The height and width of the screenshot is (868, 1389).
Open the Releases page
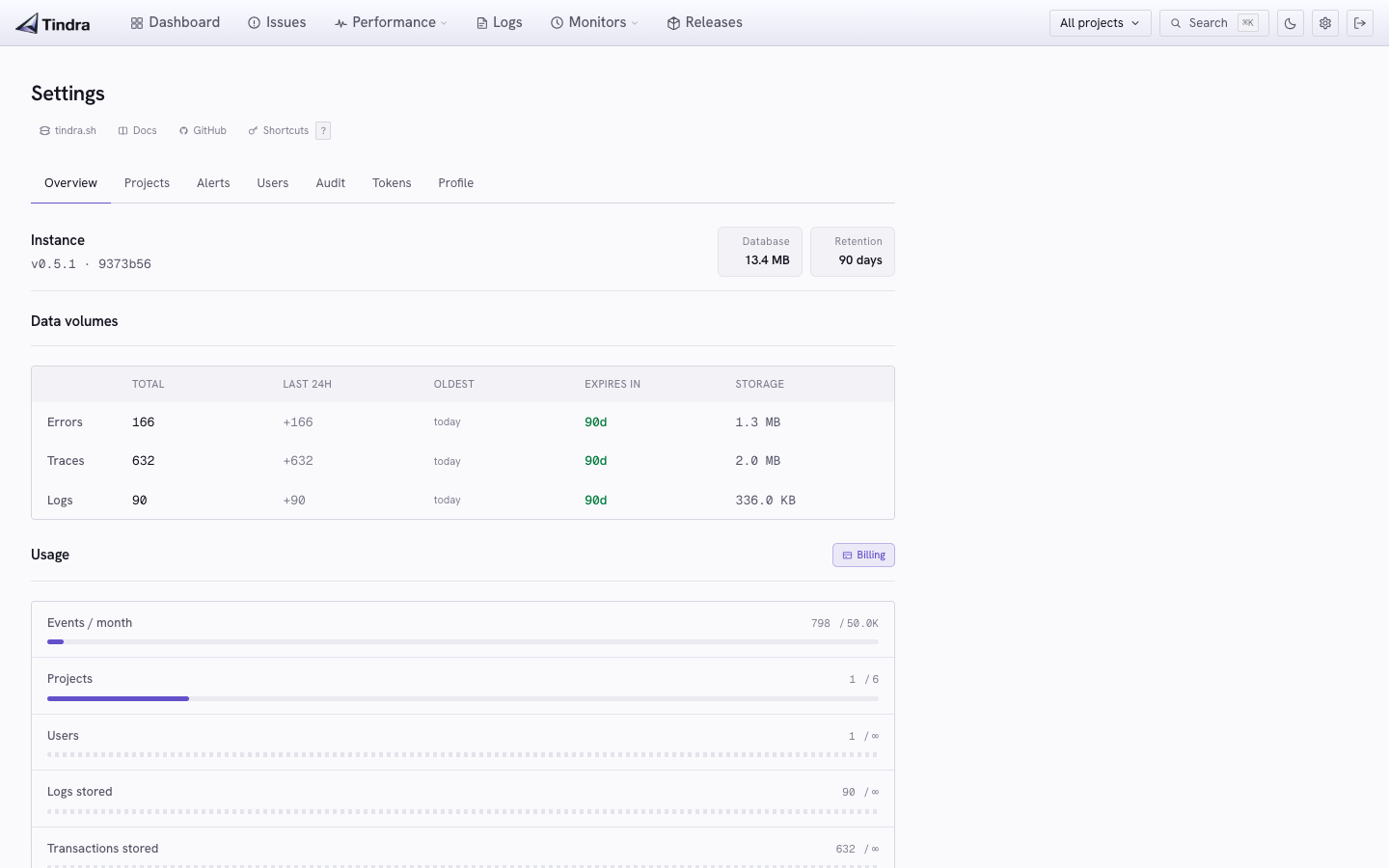[x=705, y=22]
